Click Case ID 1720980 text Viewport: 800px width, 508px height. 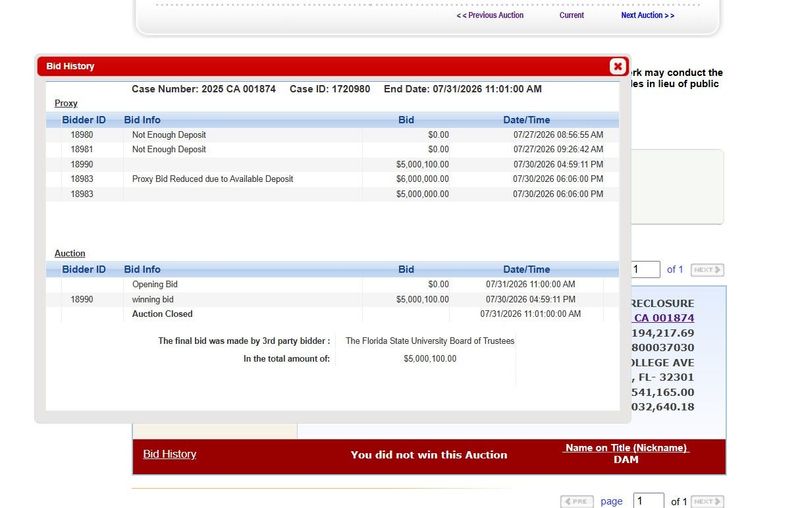click(330, 89)
